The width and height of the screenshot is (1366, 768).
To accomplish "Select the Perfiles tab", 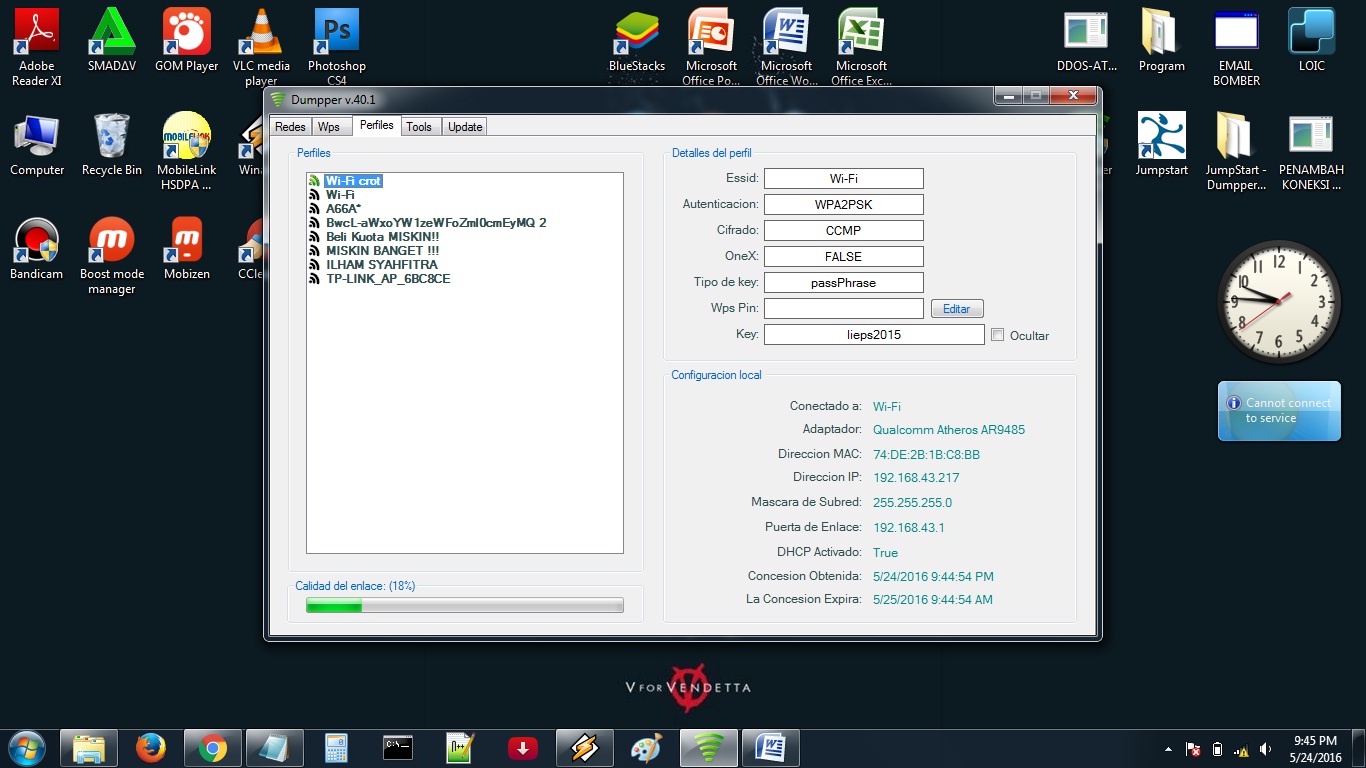I will [x=377, y=125].
